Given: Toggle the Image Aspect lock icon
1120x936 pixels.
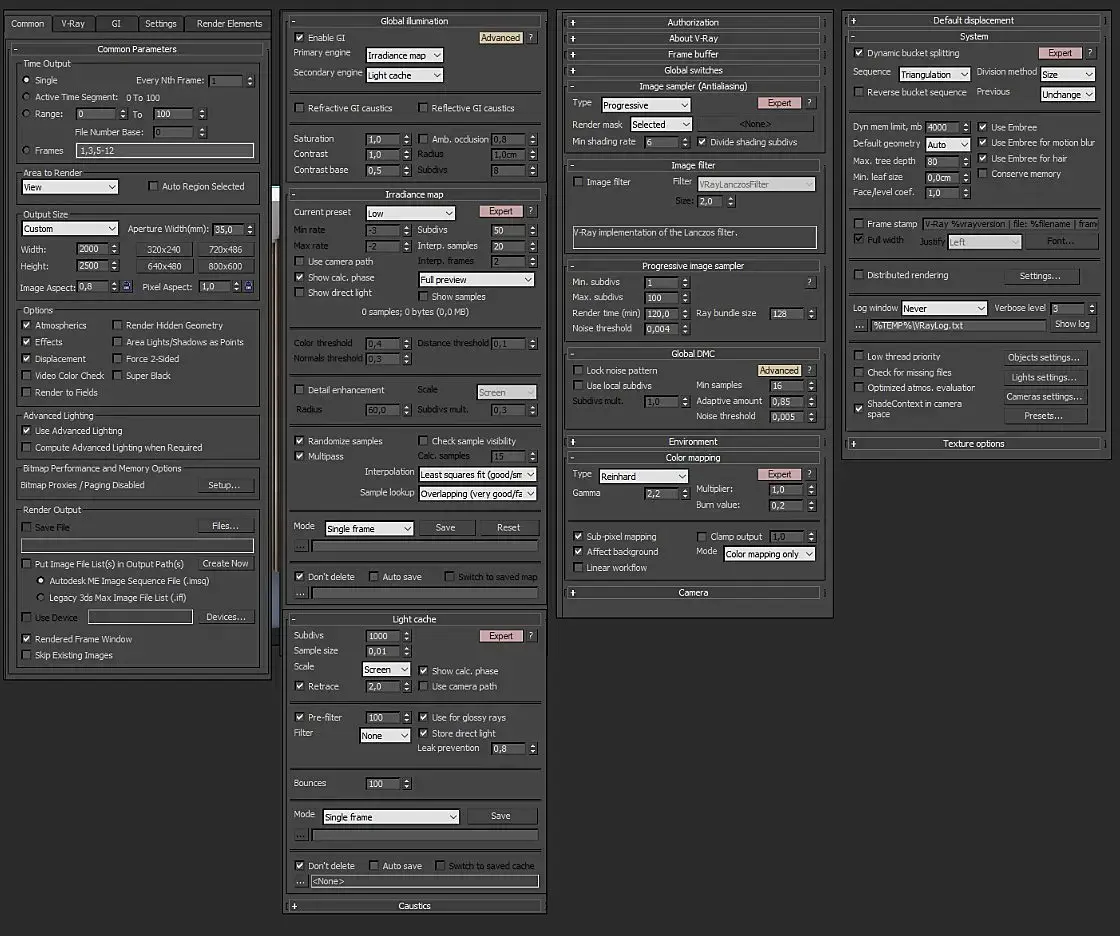Looking at the screenshot, I should 127,287.
